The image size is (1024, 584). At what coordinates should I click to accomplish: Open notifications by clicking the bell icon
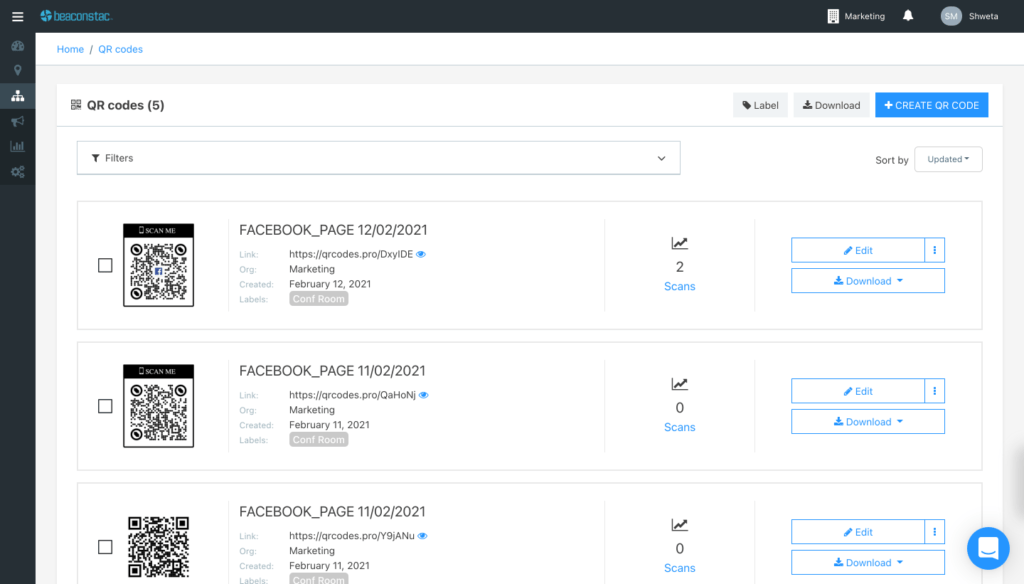pyautogui.click(x=907, y=15)
